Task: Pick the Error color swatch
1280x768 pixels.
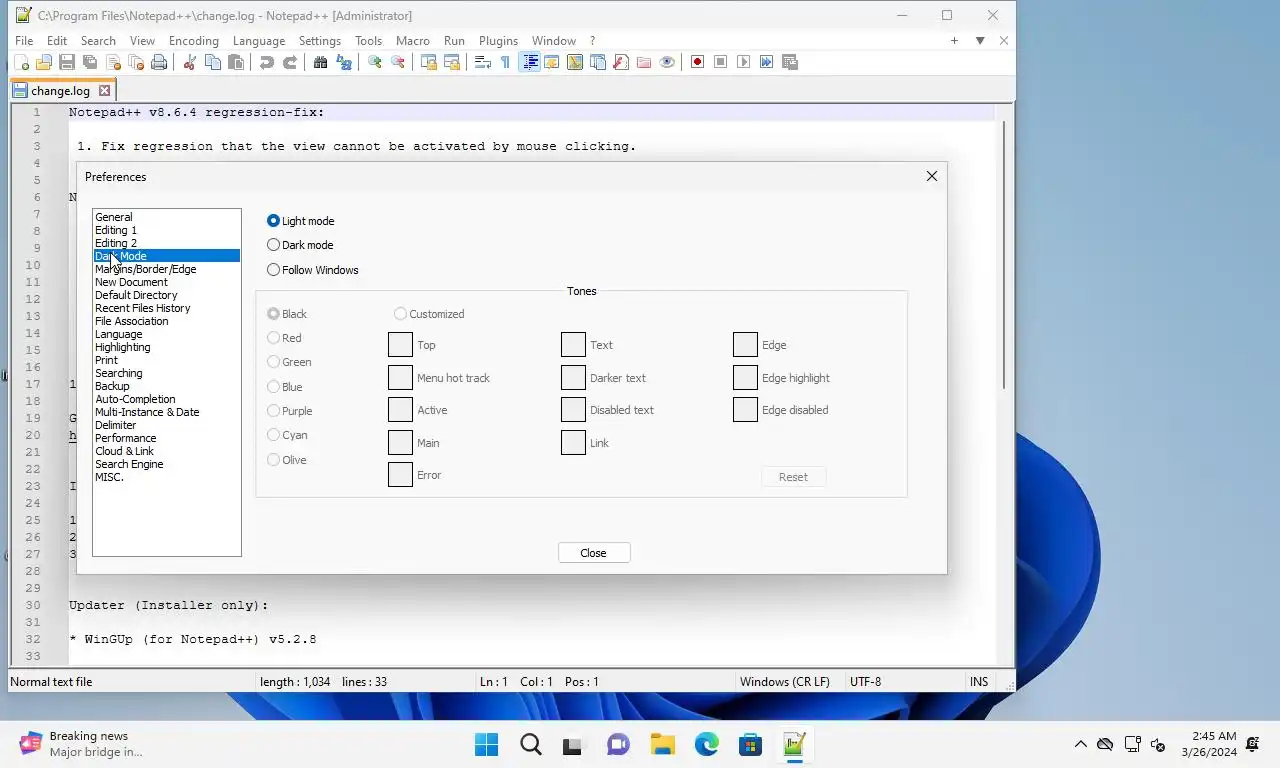Action: point(400,475)
